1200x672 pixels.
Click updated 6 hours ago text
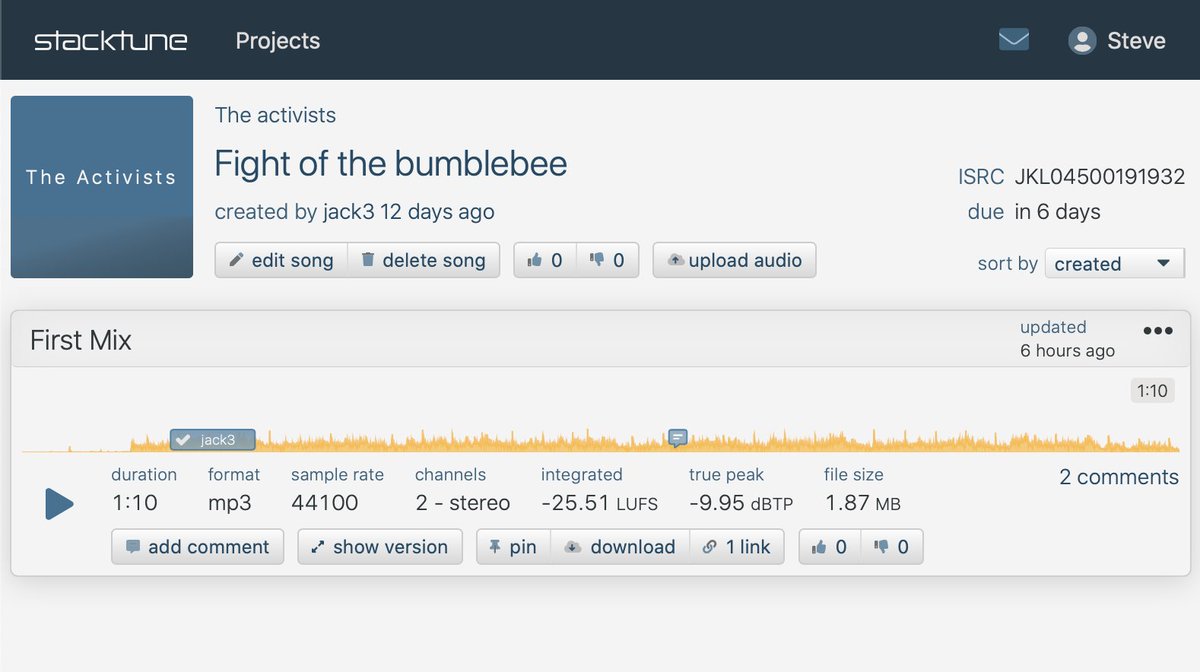tap(1067, 339)
